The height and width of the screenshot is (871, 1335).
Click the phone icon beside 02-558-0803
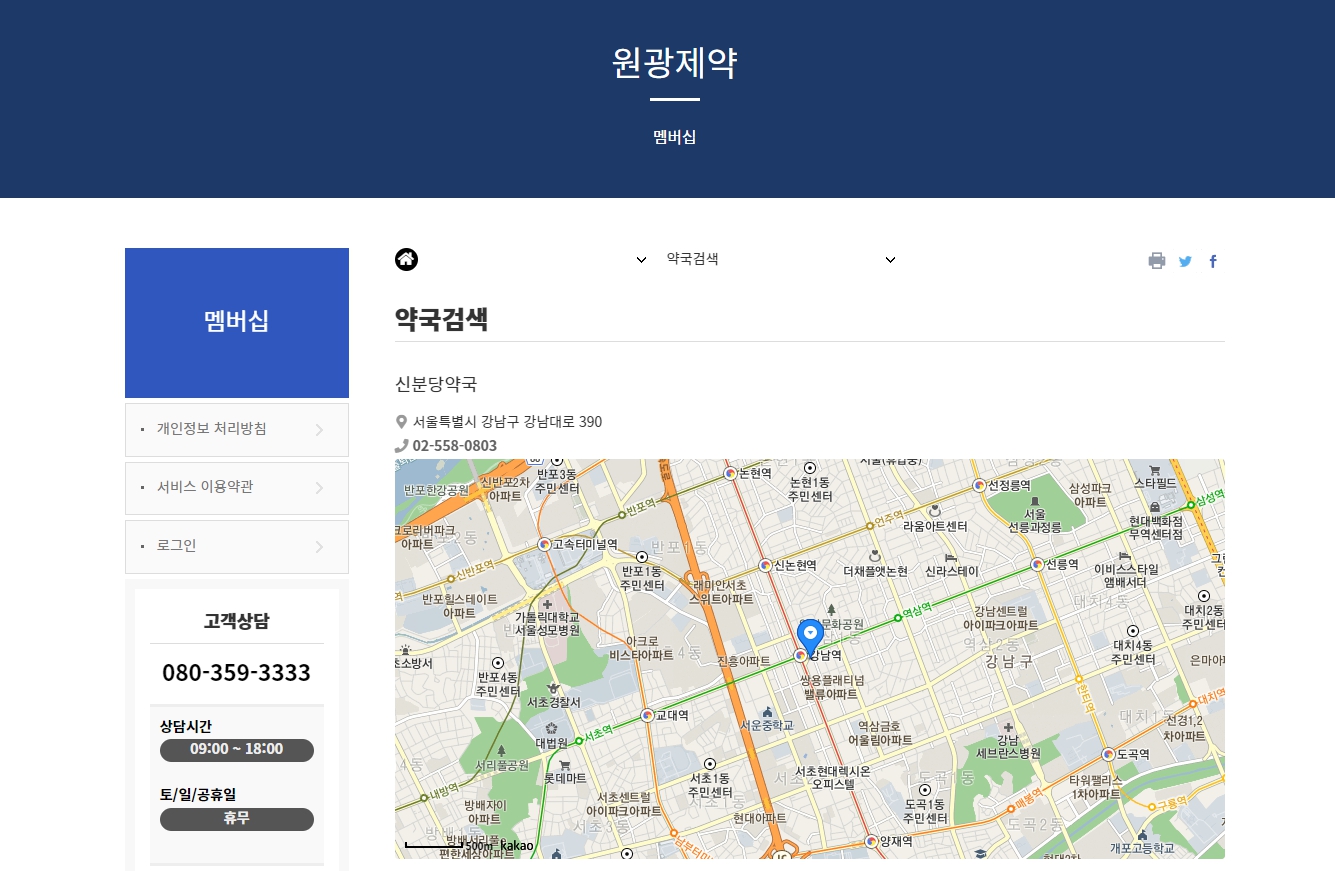pyautogui.click(x=402, y=446)
